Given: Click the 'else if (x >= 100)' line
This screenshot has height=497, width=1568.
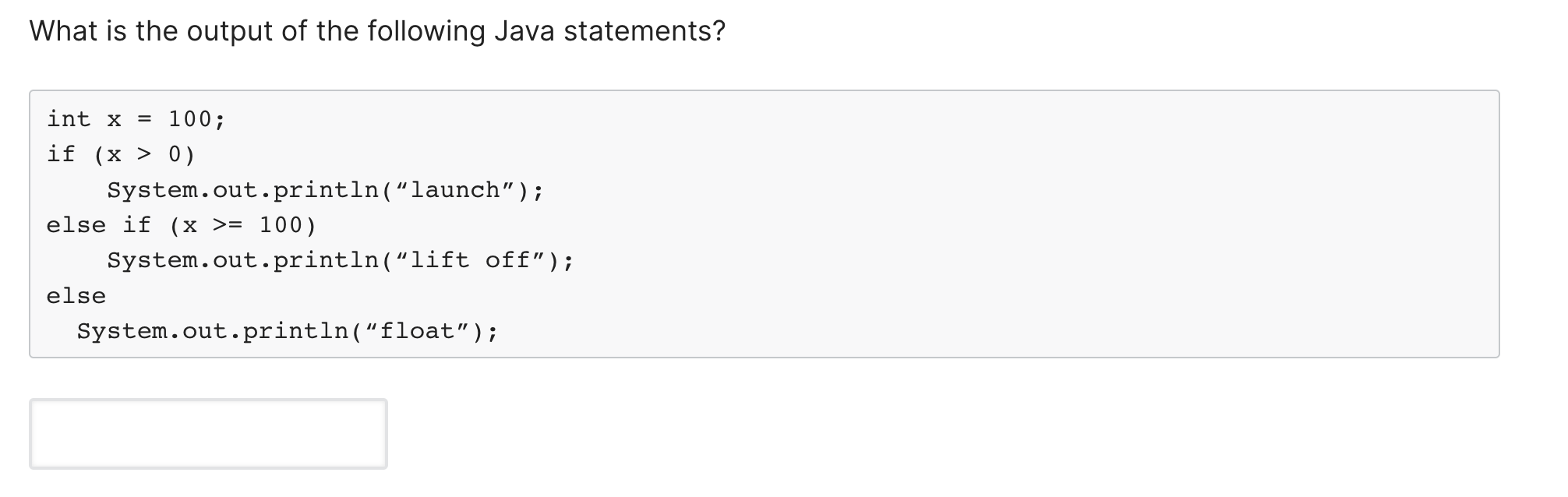Looking at the screenshot, I should (x=181, y=225).
